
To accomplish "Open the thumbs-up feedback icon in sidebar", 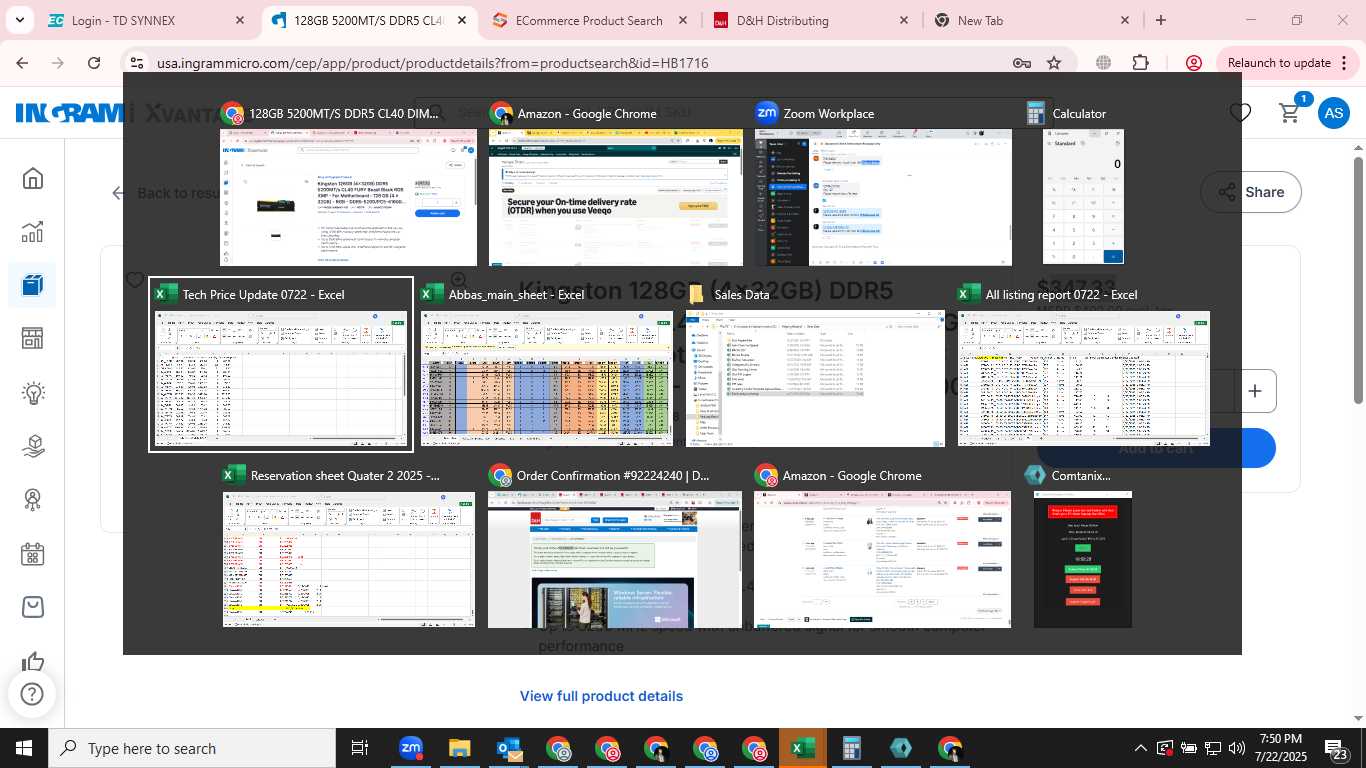I will (x=33, y=661).
